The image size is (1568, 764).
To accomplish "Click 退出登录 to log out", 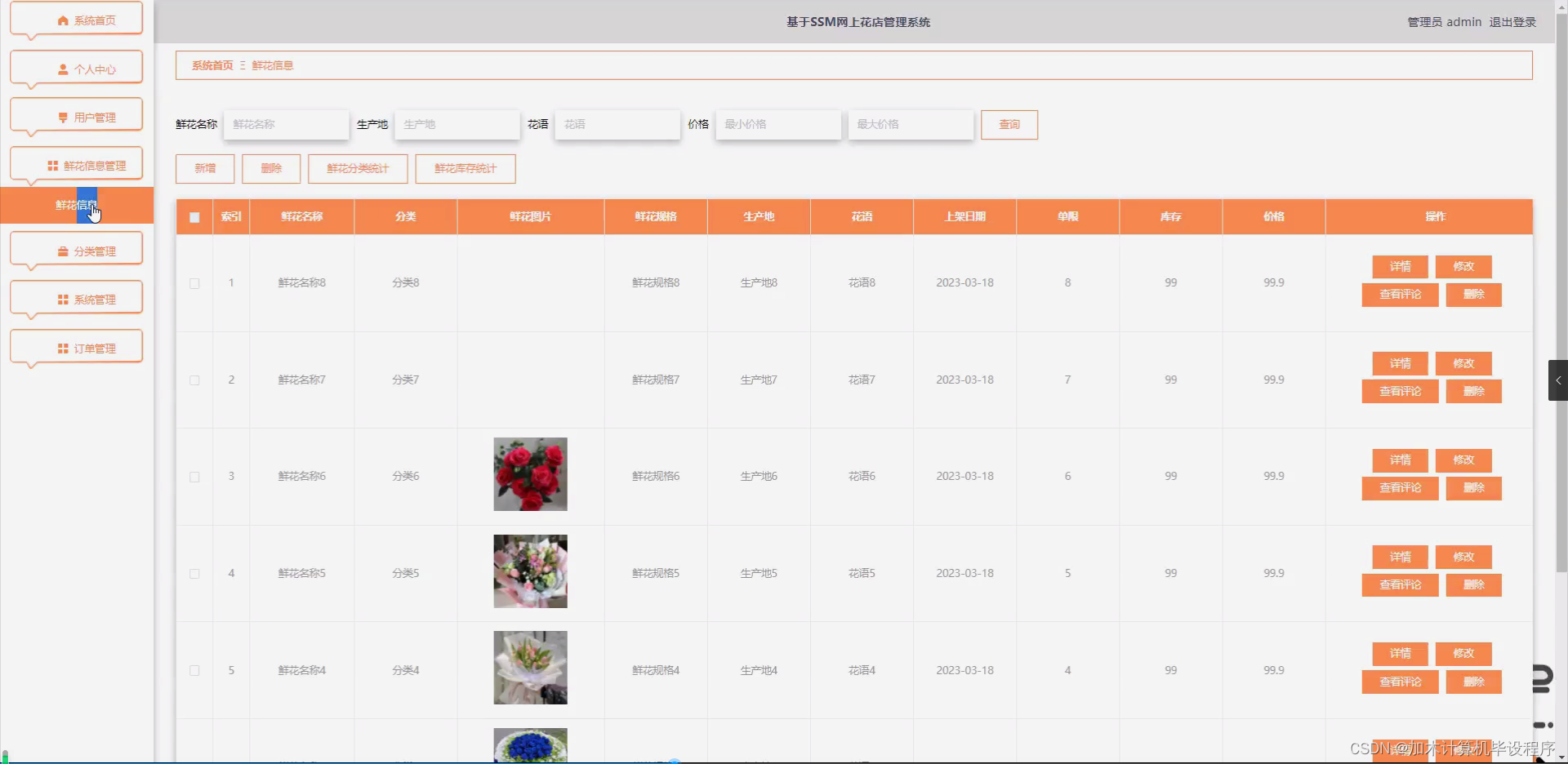I will pos(1512,22).
